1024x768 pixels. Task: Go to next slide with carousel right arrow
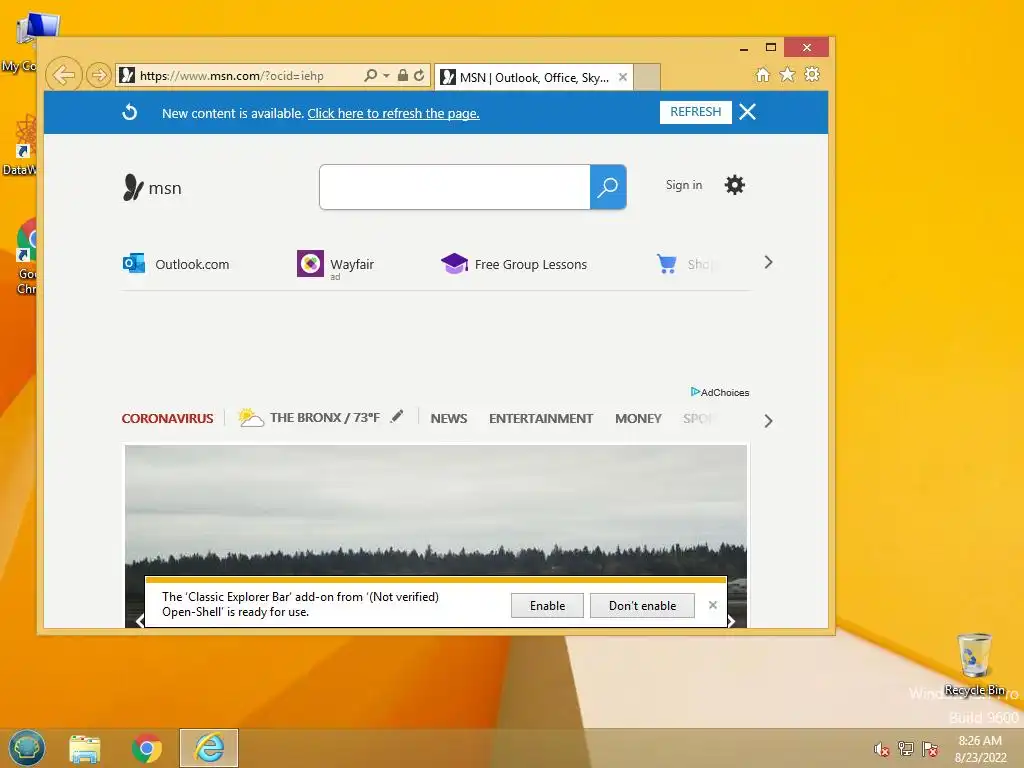(731, 621)
